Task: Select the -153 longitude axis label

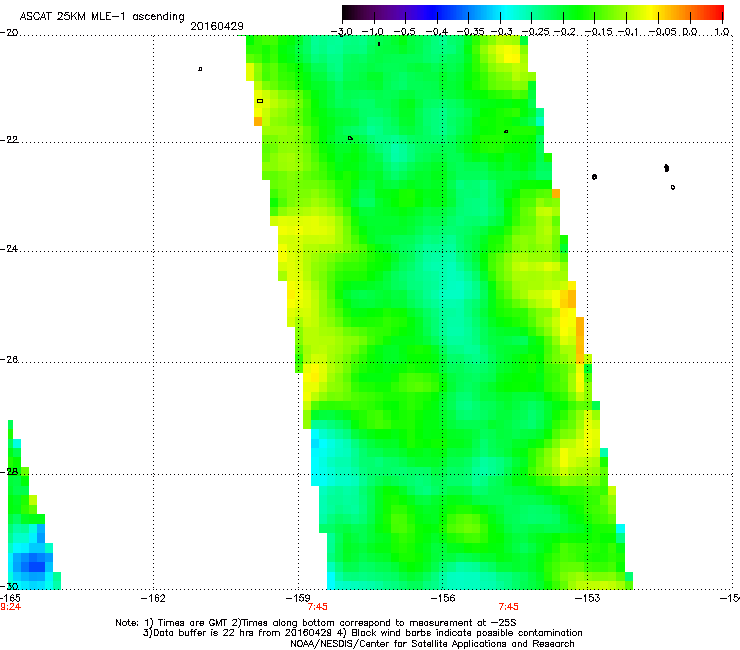Action: coord(588,599)
